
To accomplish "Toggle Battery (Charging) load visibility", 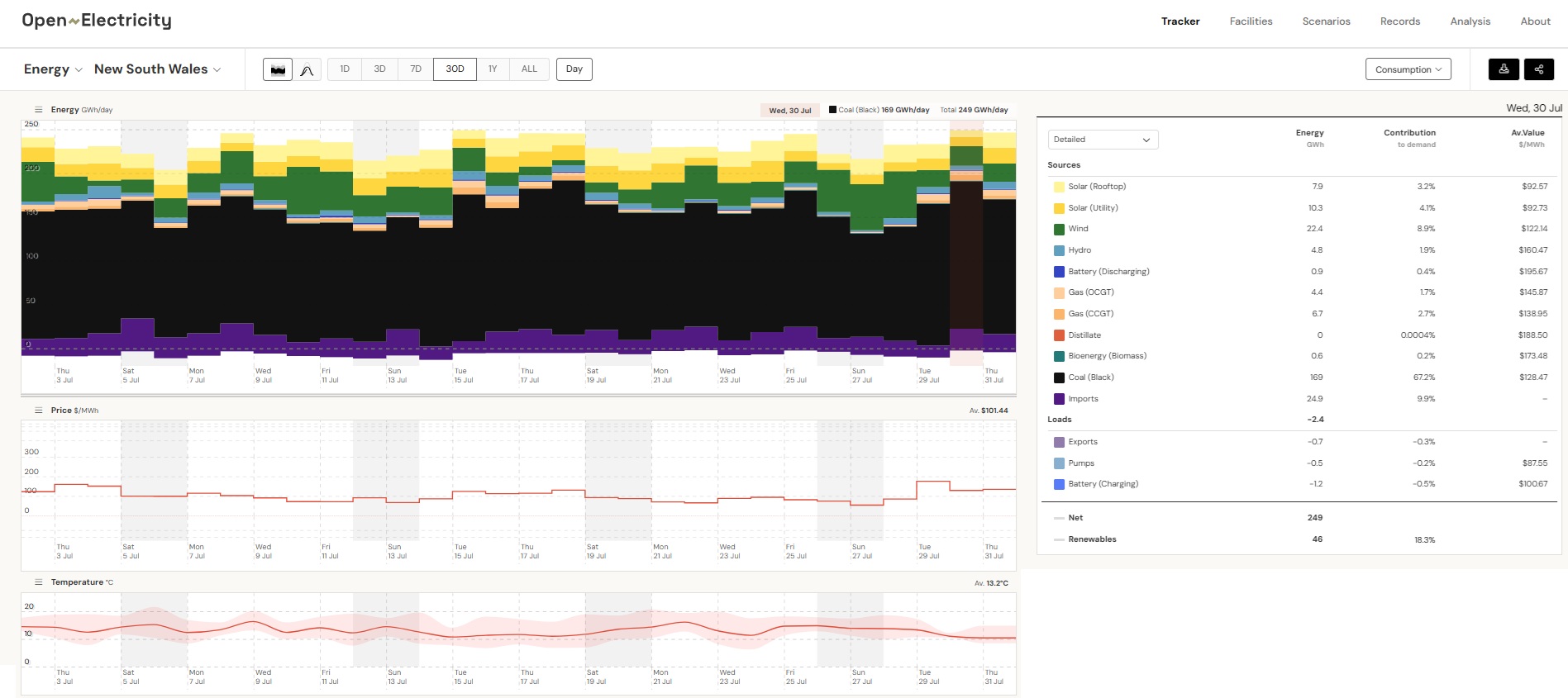I will click(1103, 484).
